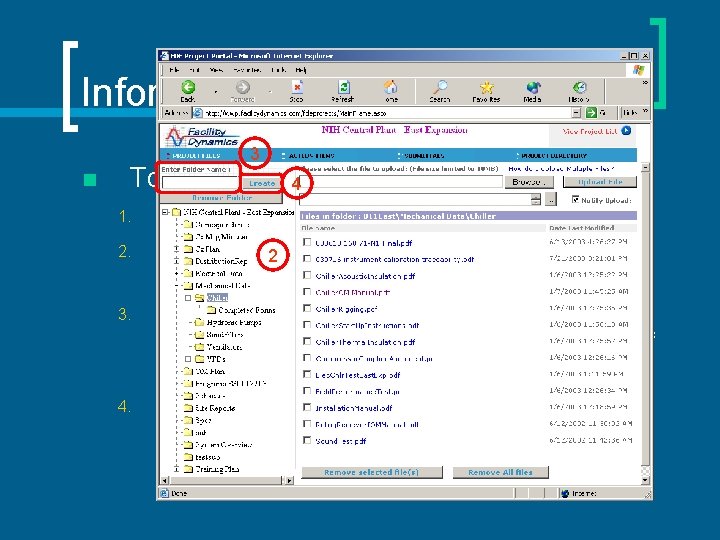Toggle expander box beside Chiller folder

pyautogui.click(x=188, y=298)
